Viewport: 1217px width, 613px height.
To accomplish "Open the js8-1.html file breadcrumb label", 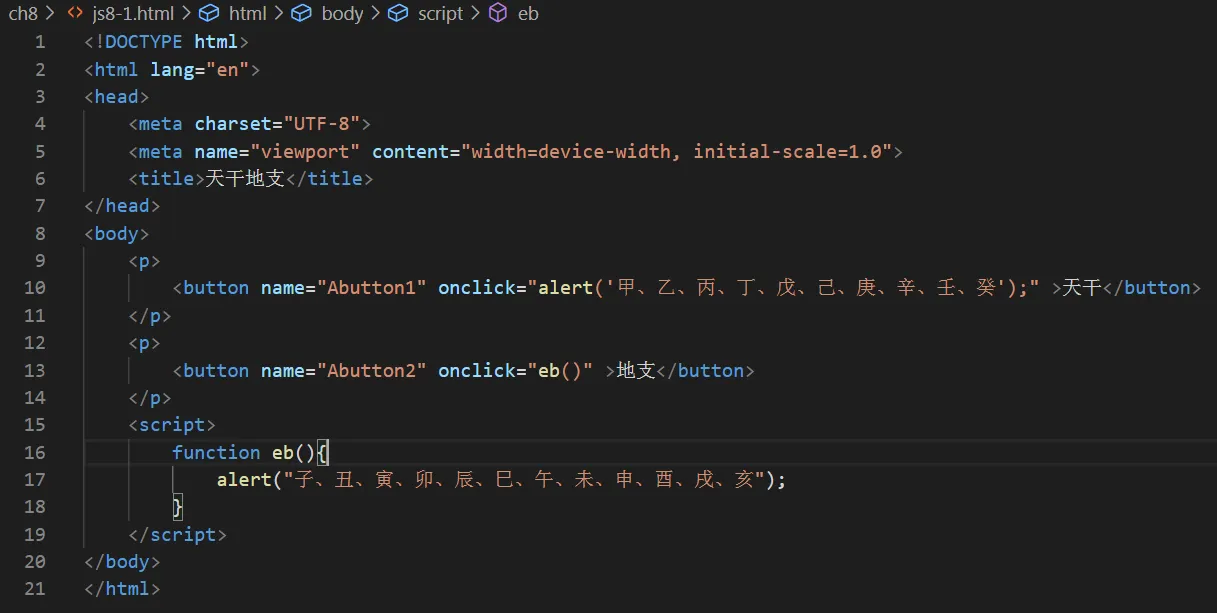I will click(133, 14).
